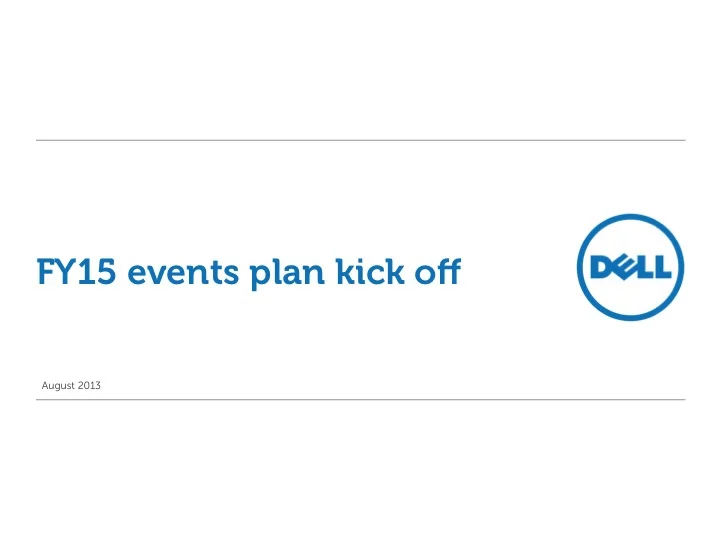Select the slanted E in the Dell logo
The width and height of the screenshot is (720, 539).
coord(624,268)
